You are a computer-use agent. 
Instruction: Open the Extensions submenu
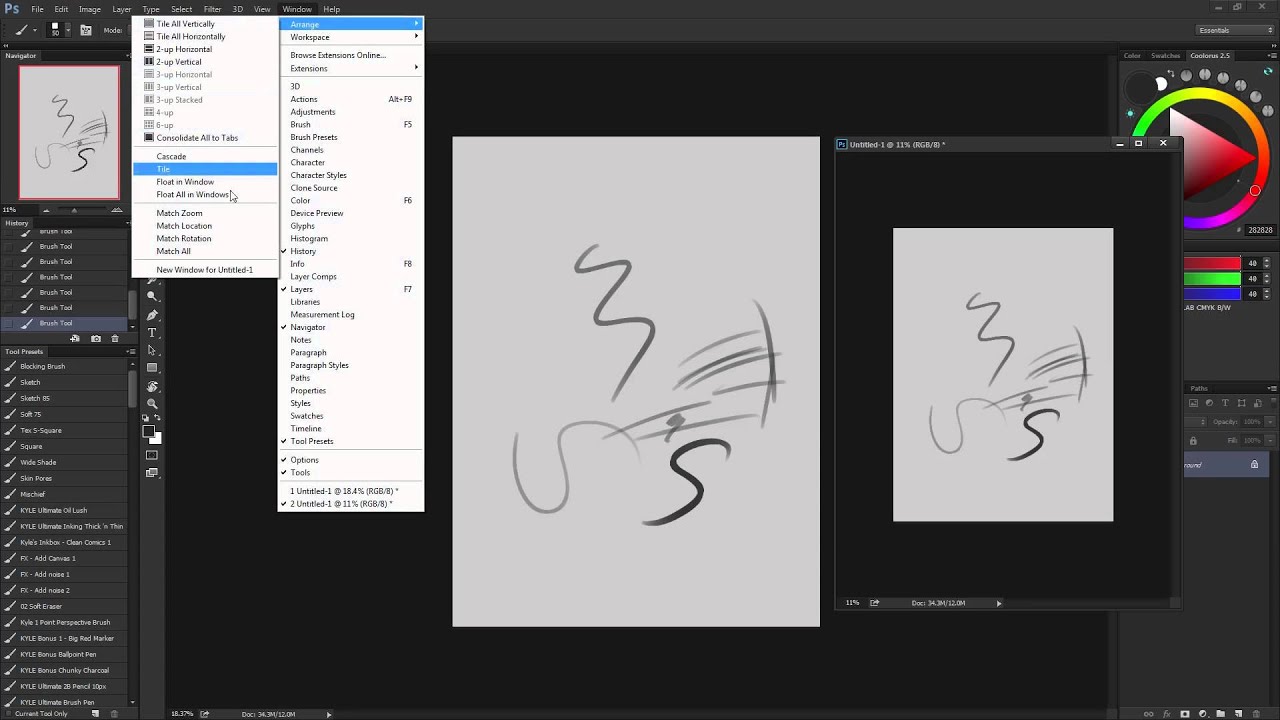[351, 69]
